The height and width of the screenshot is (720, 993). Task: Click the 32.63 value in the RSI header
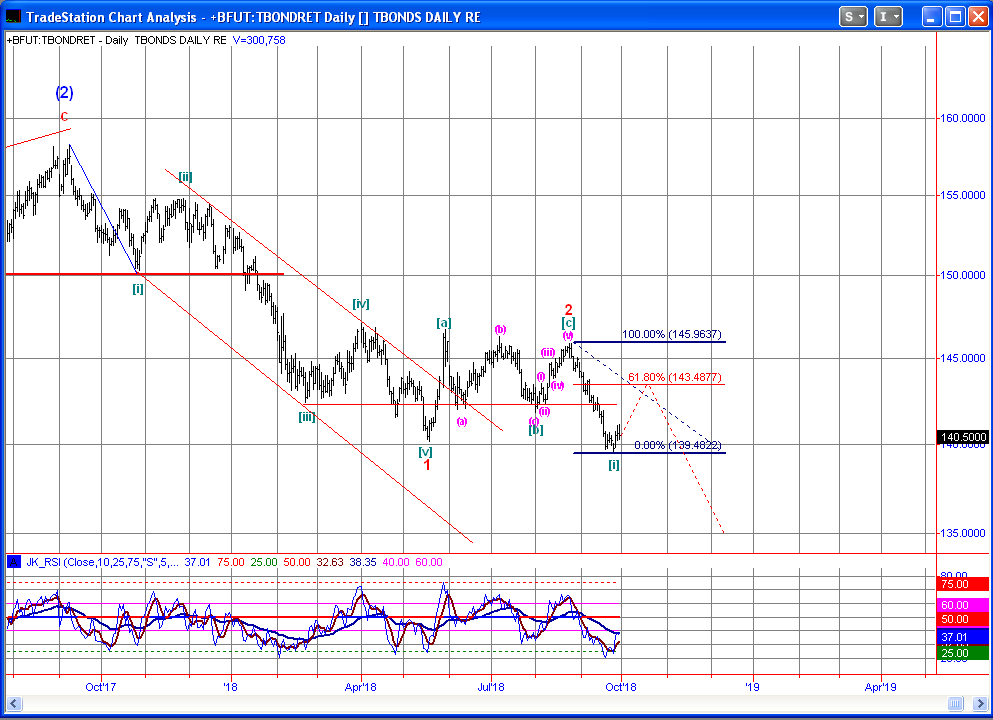pos(330,562)
